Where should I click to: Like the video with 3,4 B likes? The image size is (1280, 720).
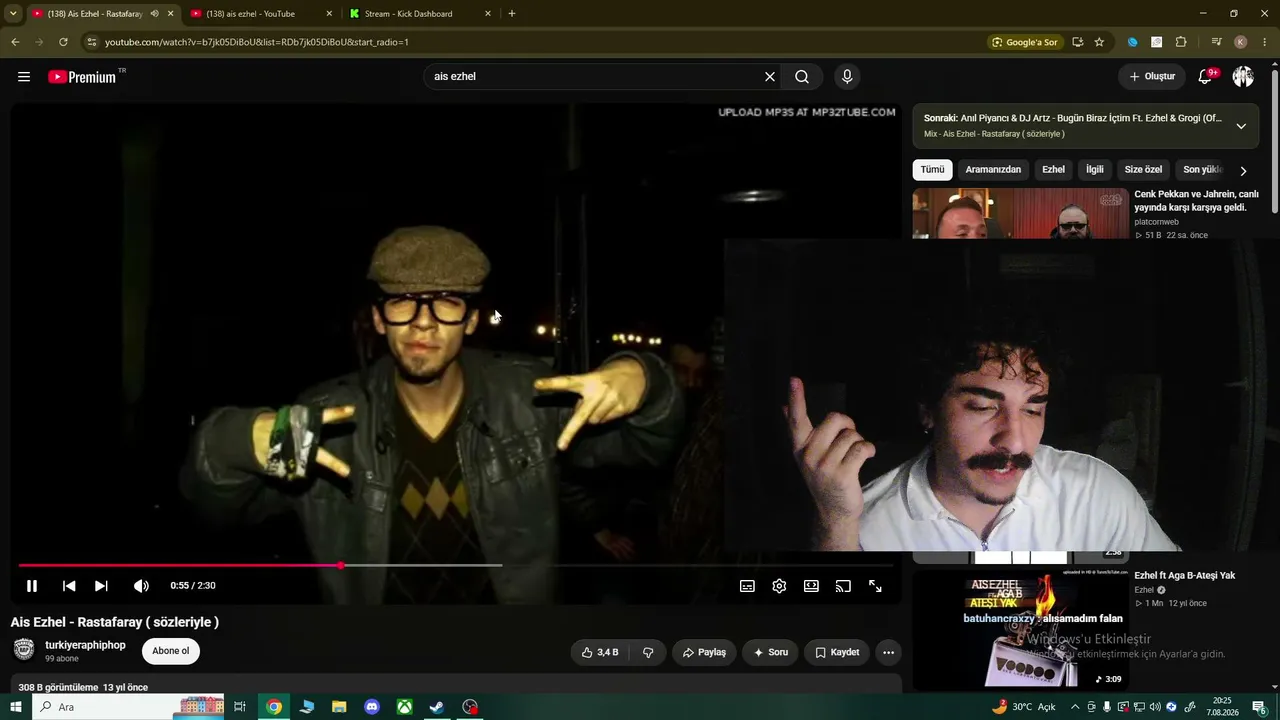(x=600, y=652)
